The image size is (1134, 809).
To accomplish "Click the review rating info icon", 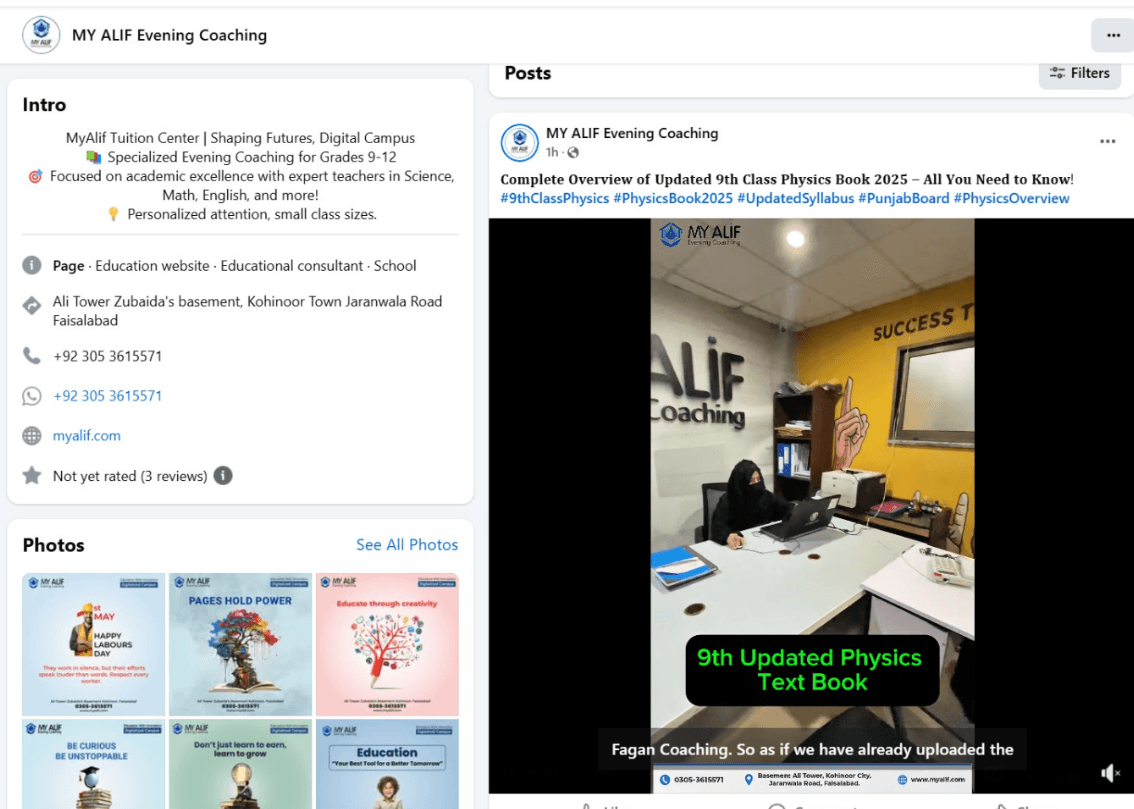I will 223,476.
